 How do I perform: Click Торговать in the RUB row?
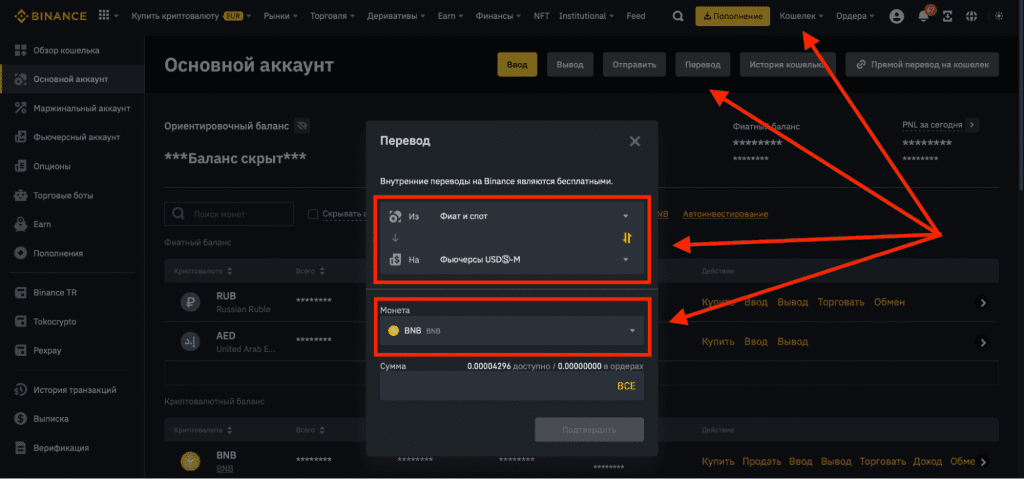coord(841,303)
